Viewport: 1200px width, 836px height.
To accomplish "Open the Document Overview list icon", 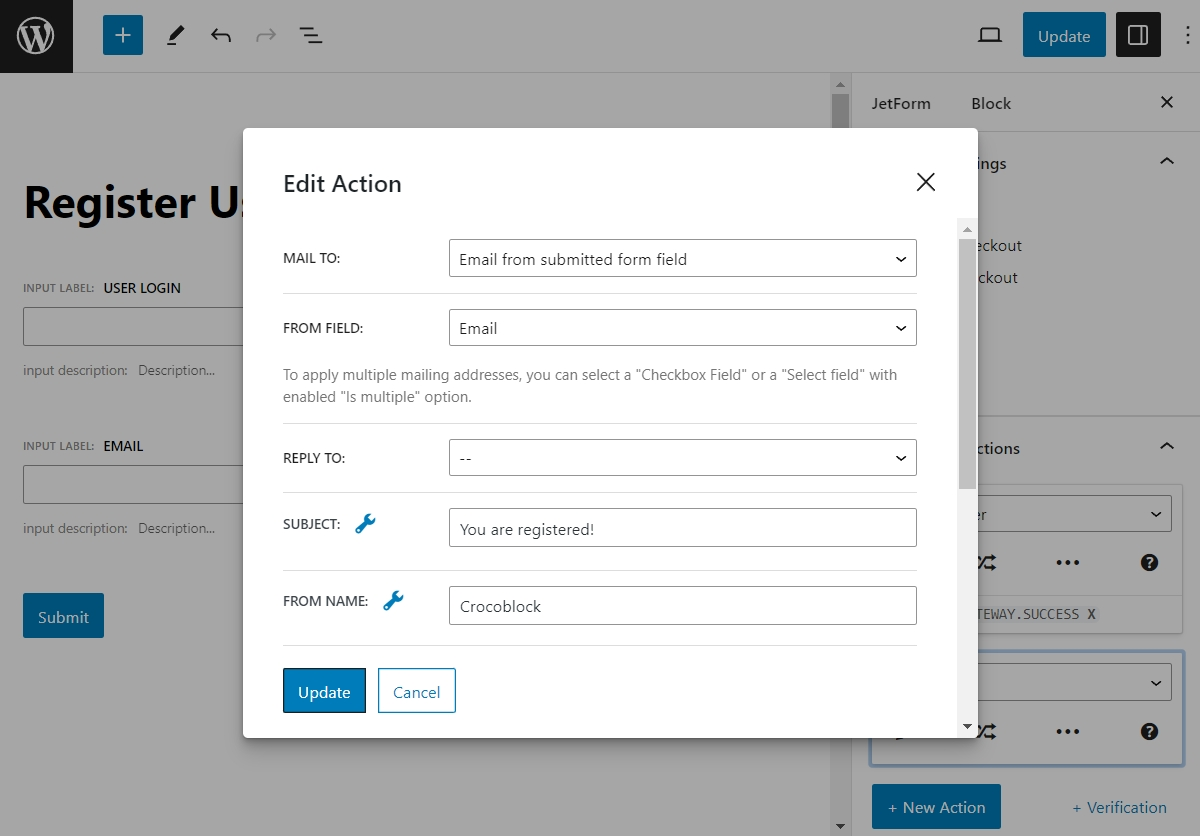I will click(311, 35).
